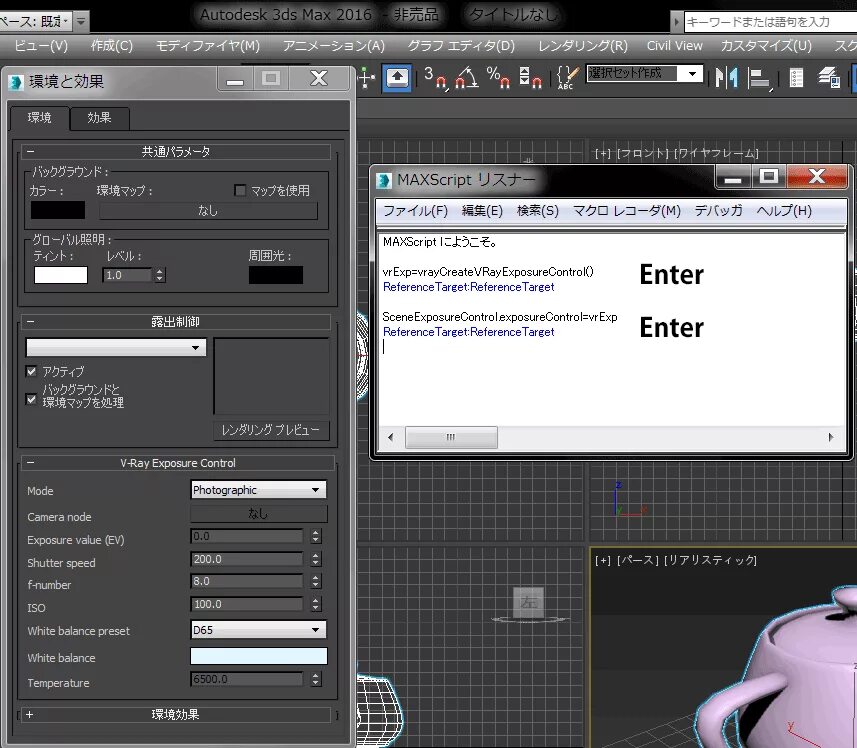Toggle マップを使用 checkbox
This screenshot has width=857, height=748.
[x=239, y=190]
